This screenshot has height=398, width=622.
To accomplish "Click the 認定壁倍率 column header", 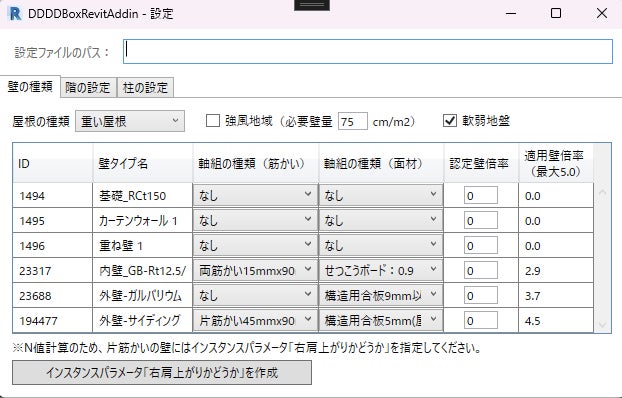I will pyautogui.click(x=481, y=163).
